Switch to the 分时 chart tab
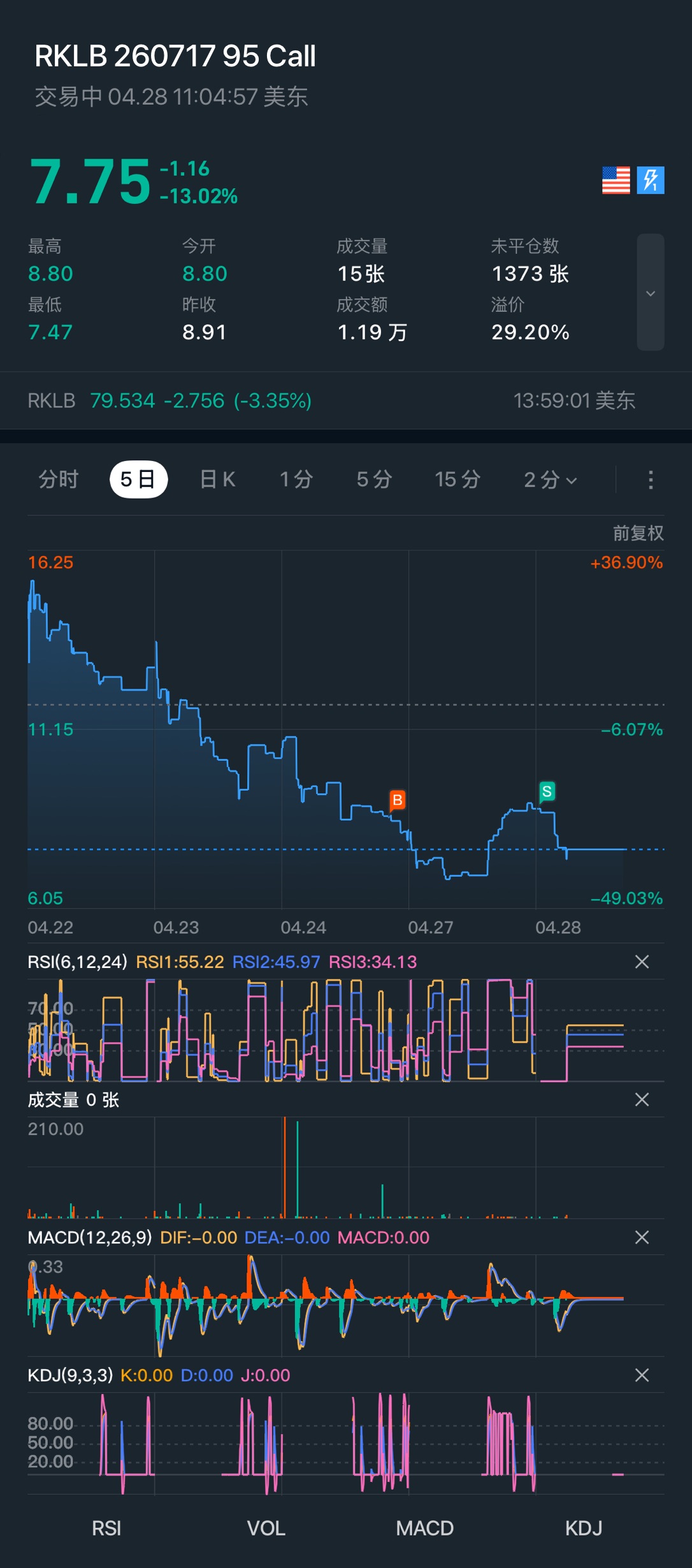 click(x=58, y=480)
